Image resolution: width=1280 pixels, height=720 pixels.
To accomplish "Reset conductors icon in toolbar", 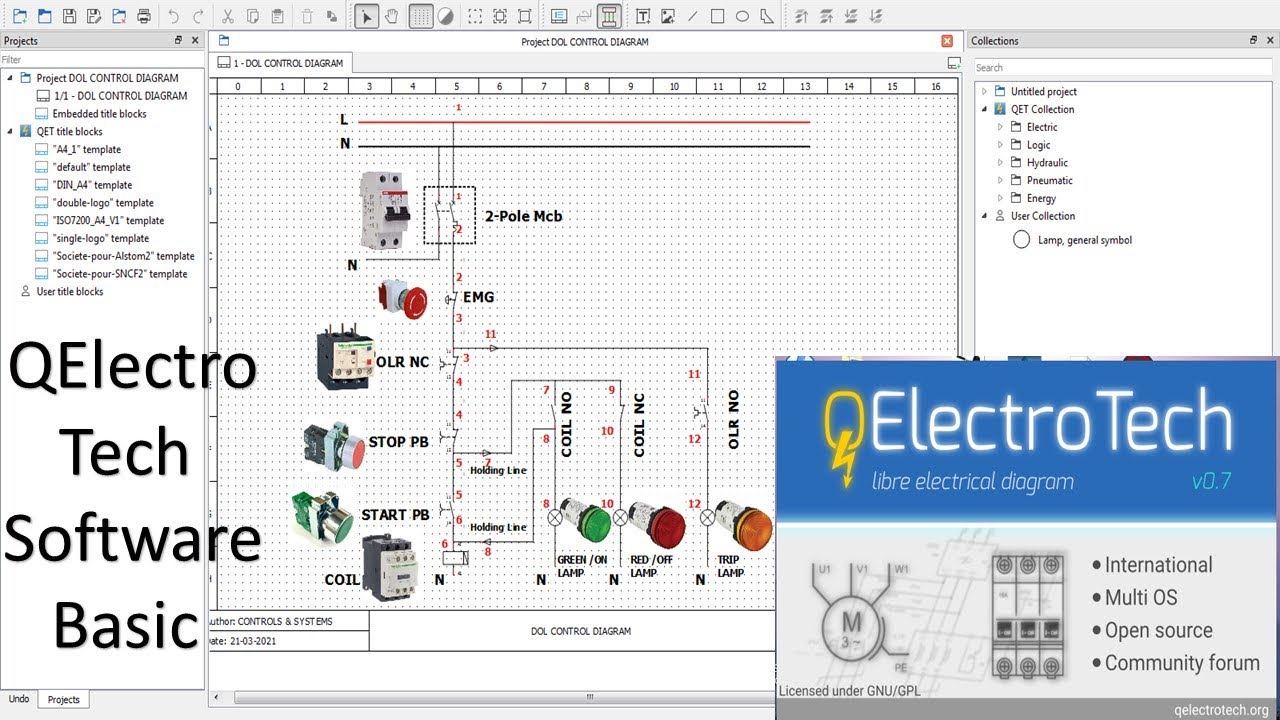I will coord(584,16).
